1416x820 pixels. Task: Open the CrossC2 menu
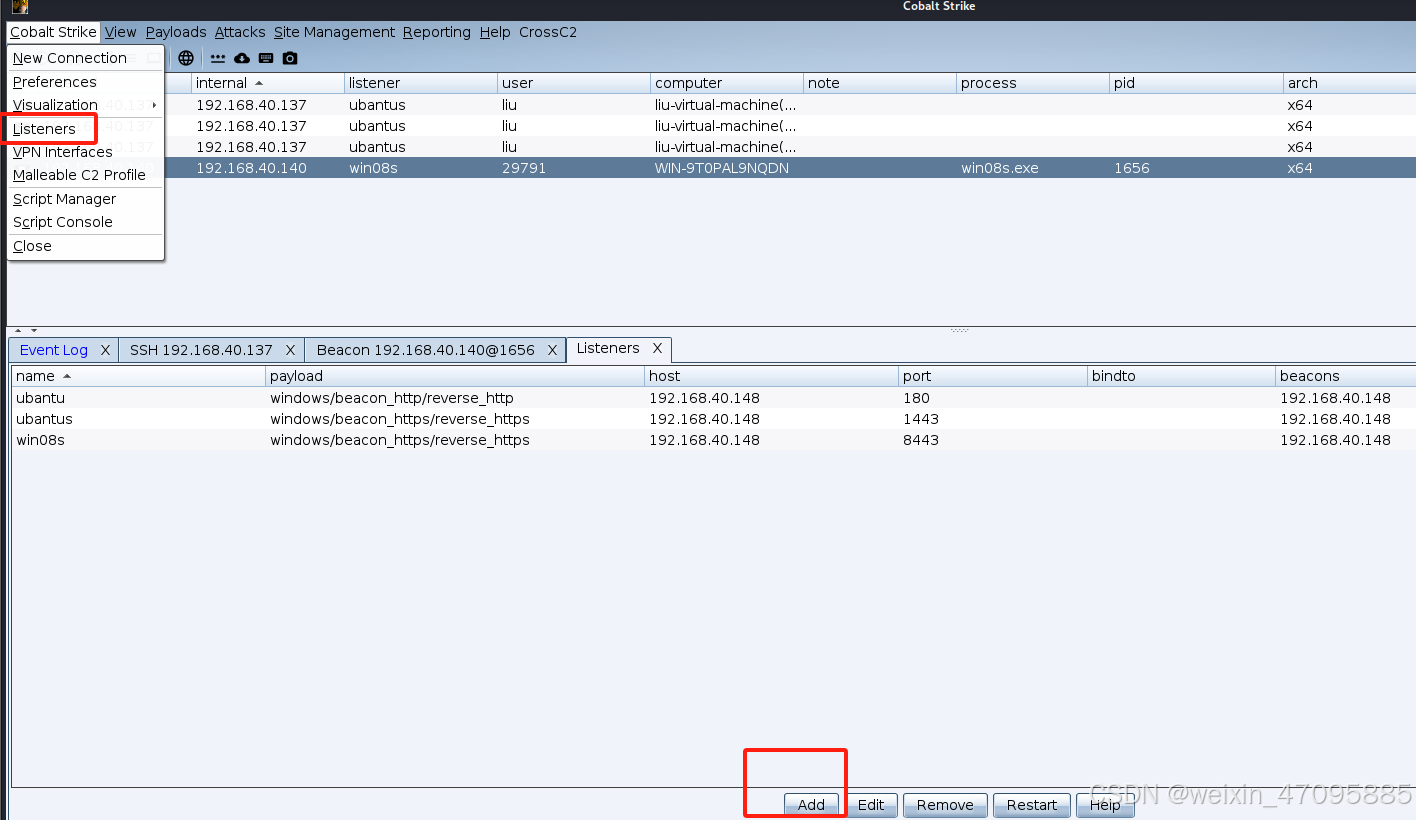pyautogui.click(x=548, y=32)
